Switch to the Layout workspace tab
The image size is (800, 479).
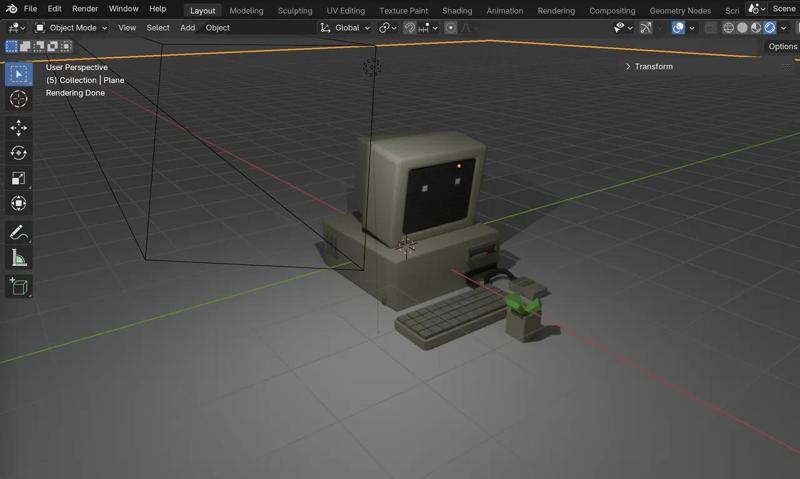pos(203,11)
